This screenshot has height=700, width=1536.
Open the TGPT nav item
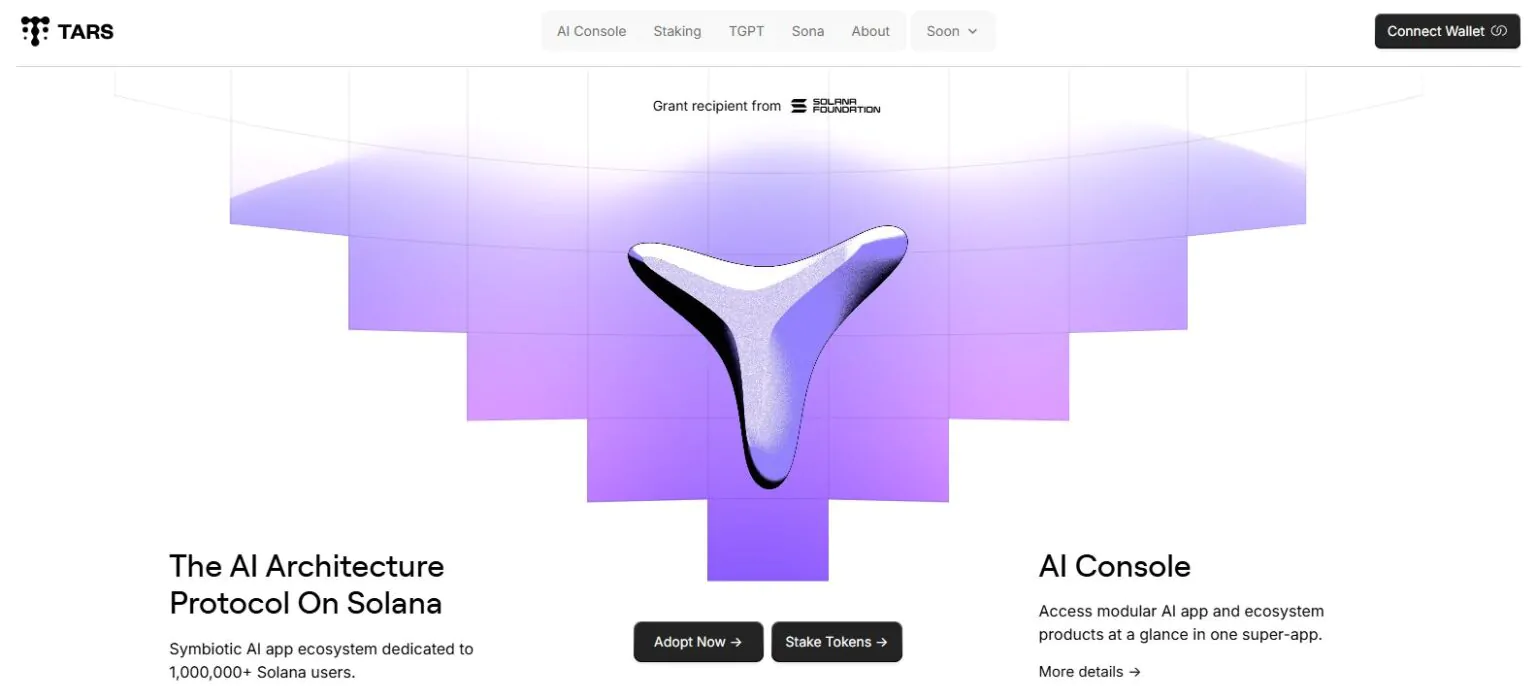tap(746, 31)
